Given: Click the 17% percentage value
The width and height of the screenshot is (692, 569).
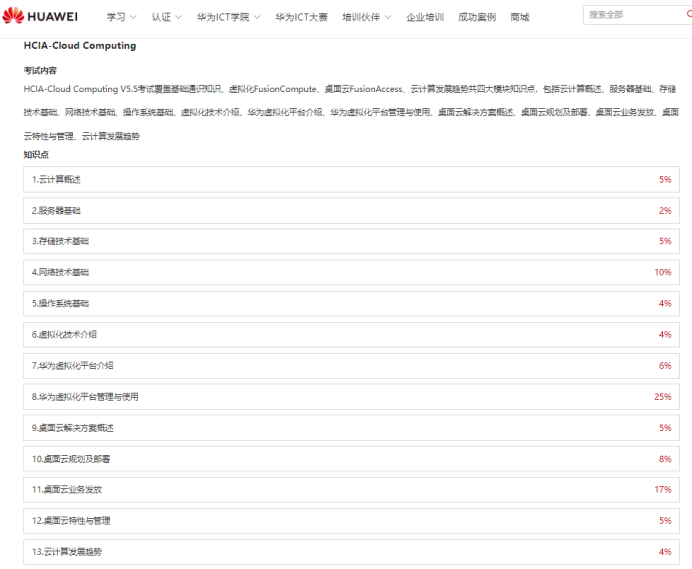Looking at the screenshot, I should 663,490.
